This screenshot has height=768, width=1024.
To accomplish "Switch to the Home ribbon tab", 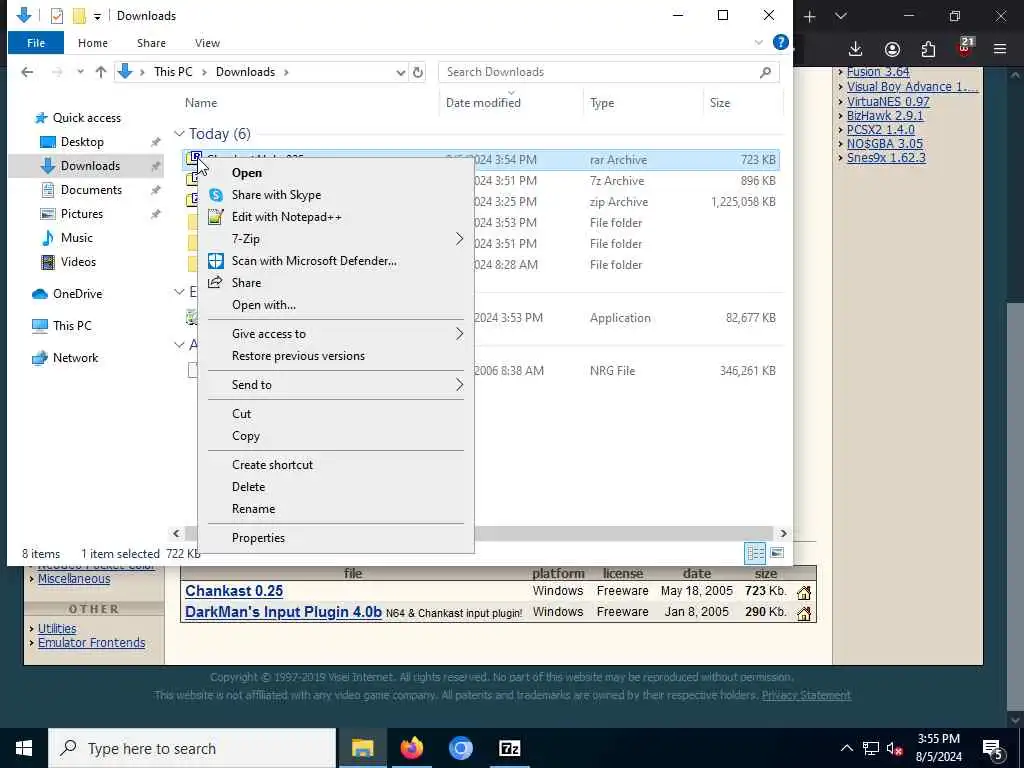I will click(93, 43).
